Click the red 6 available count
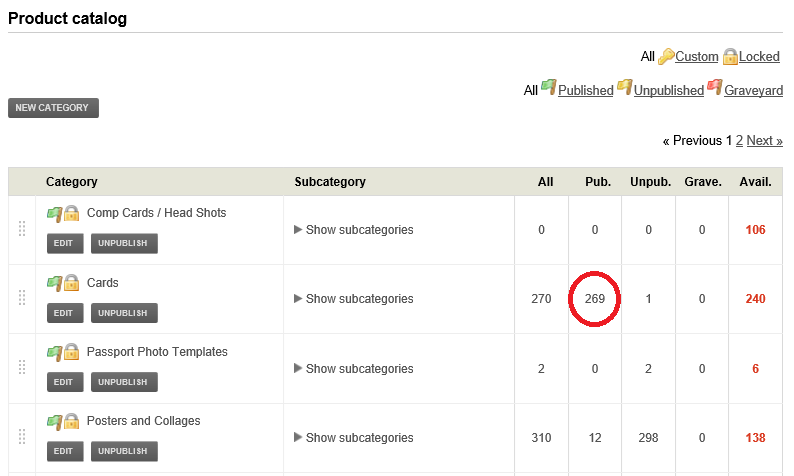 tap(756, 369)
